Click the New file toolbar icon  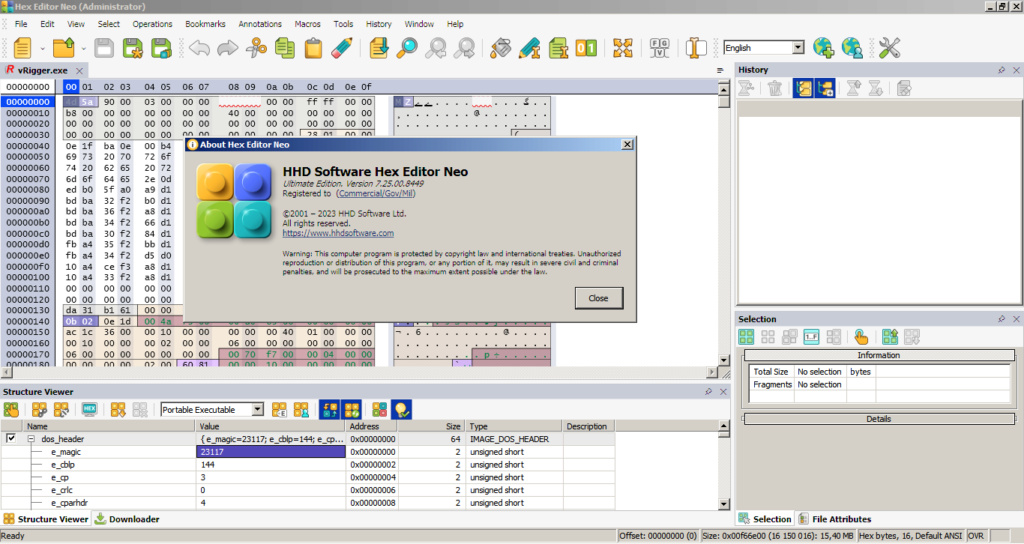[x=22, y=48]
